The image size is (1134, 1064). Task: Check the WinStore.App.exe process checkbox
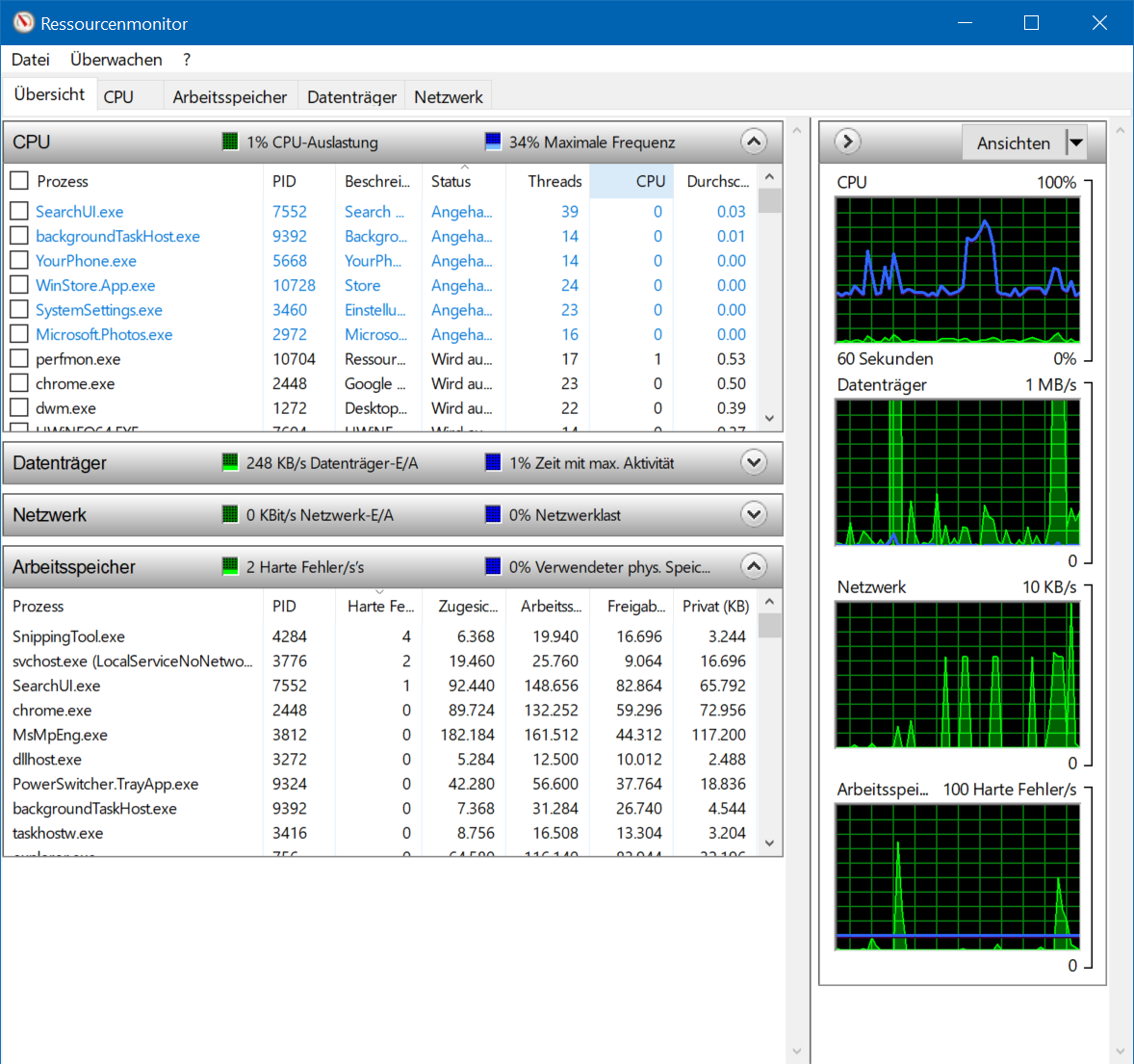[19, 285]
